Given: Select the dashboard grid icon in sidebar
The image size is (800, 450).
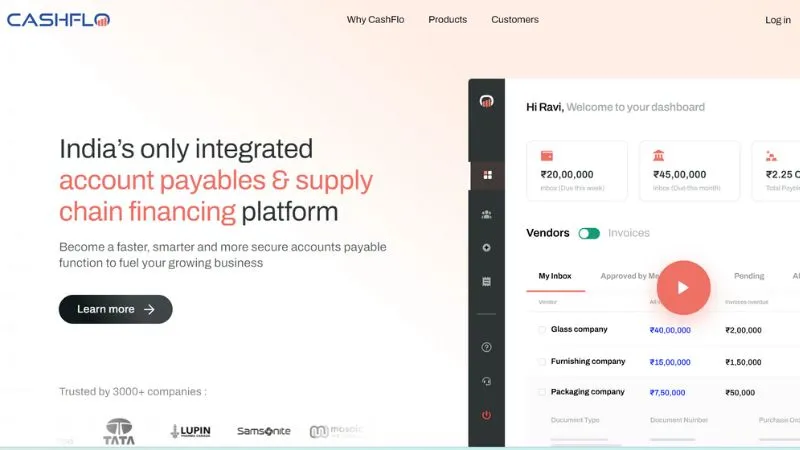Looking at the screenshot, I should coord(487,175).
